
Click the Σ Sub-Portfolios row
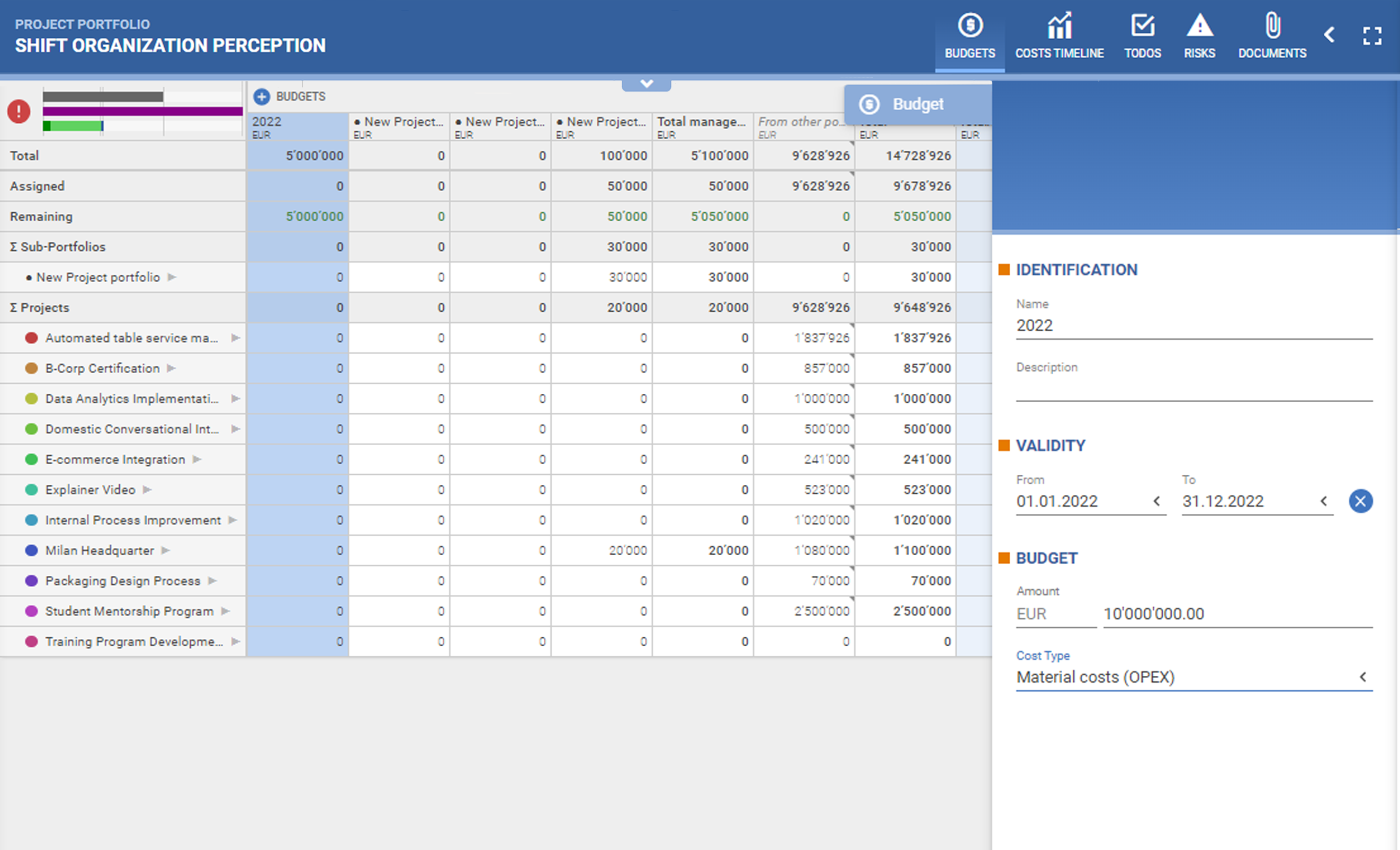tap(123, 247)
